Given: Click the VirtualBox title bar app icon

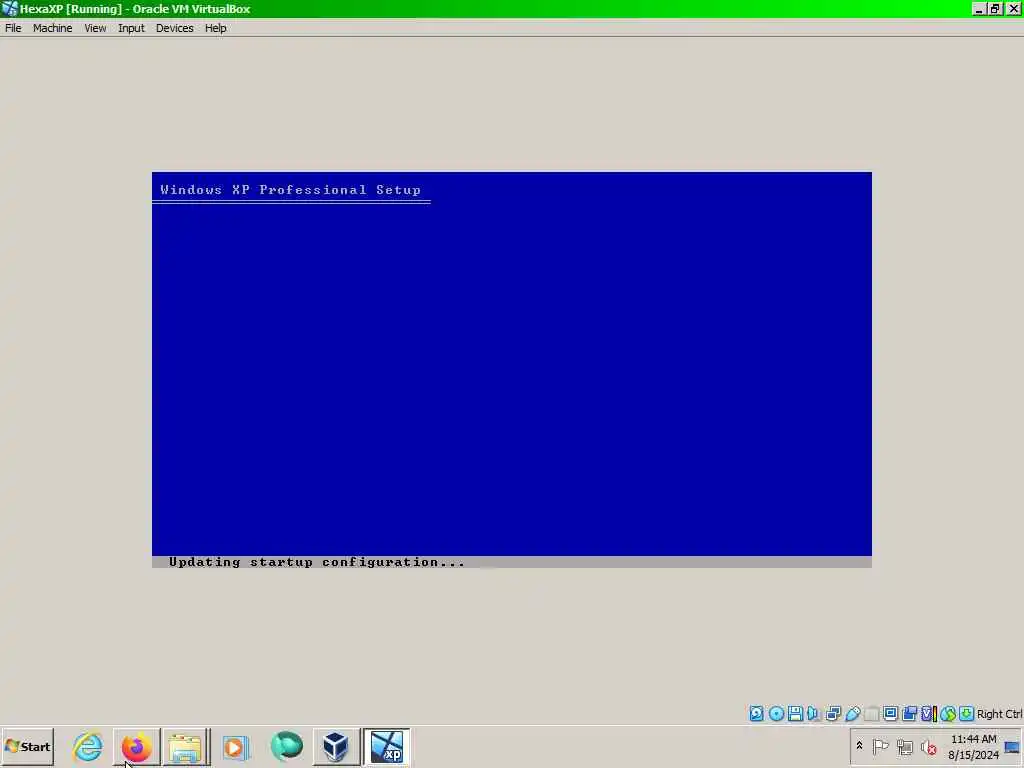Looking at the screenshot, I should coord(9,8).
